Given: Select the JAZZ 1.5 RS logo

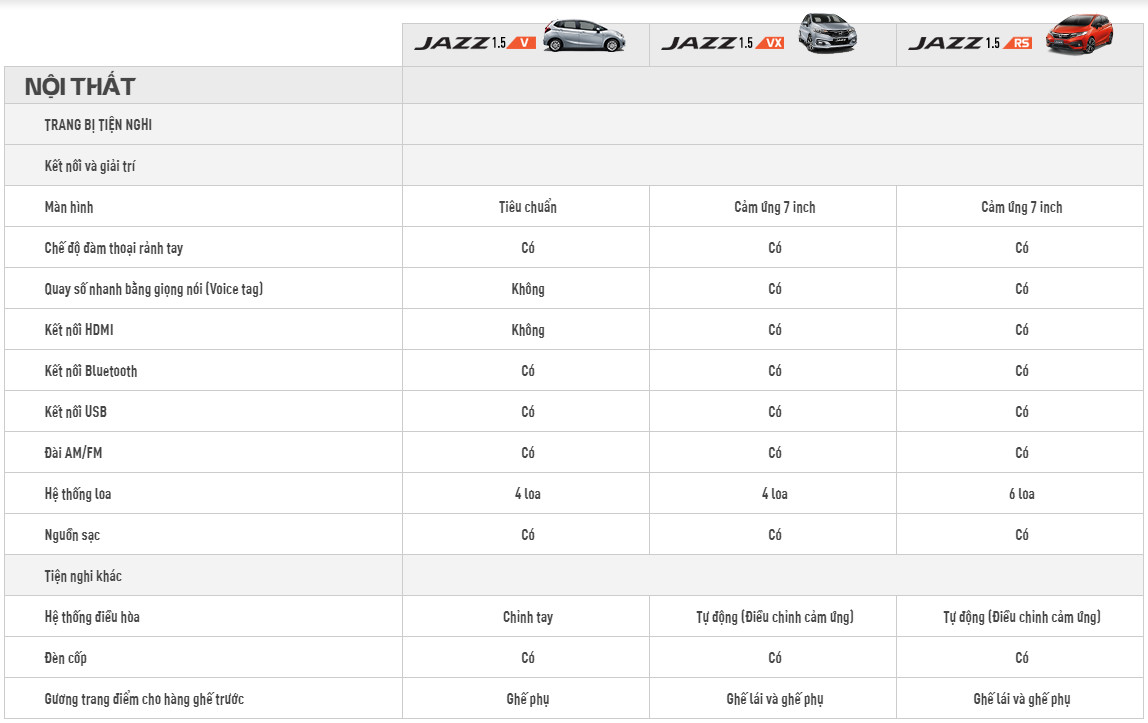Looking at the screenshot, I should [969, 43].
